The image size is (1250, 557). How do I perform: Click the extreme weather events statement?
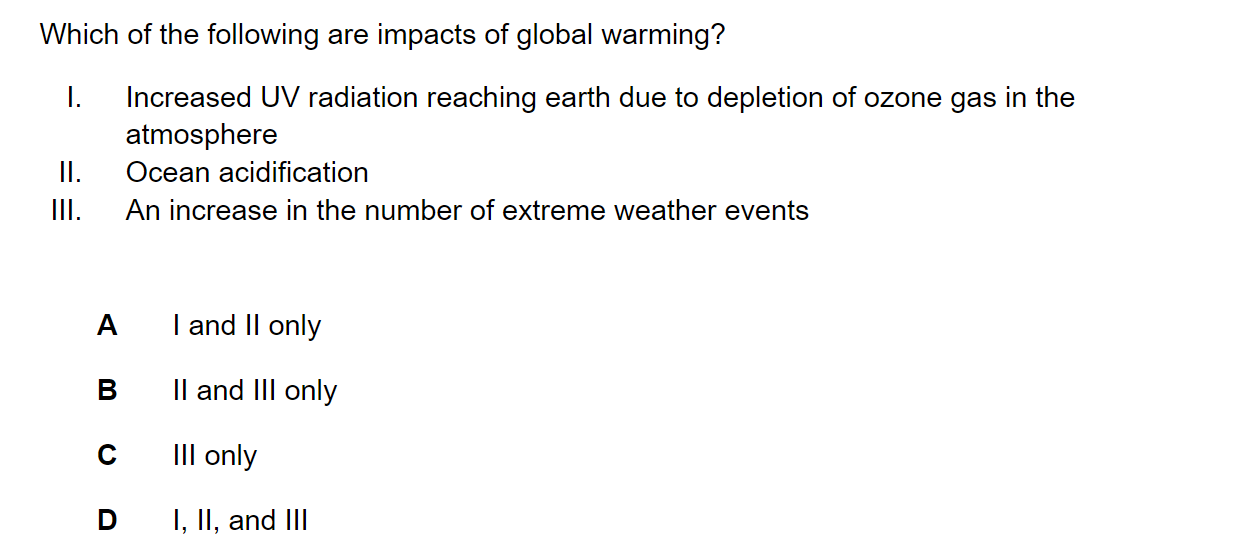(x=467, y=211)
